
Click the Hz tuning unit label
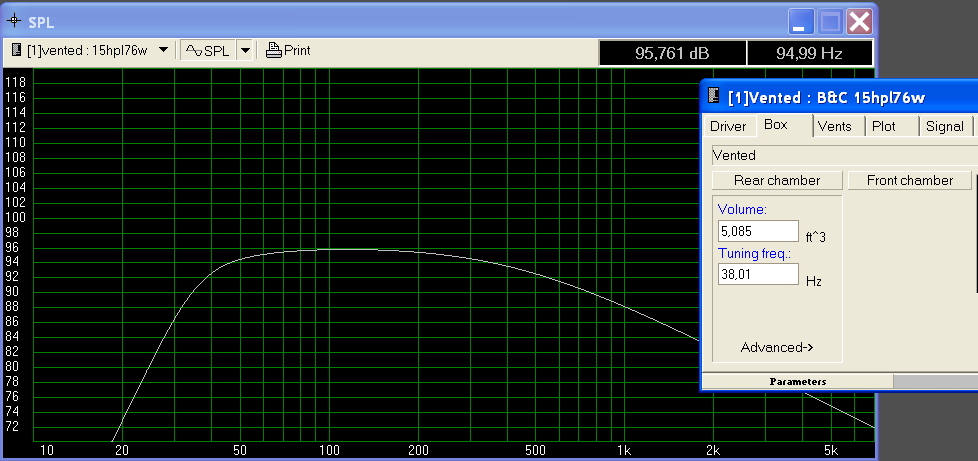click(814, 281)
